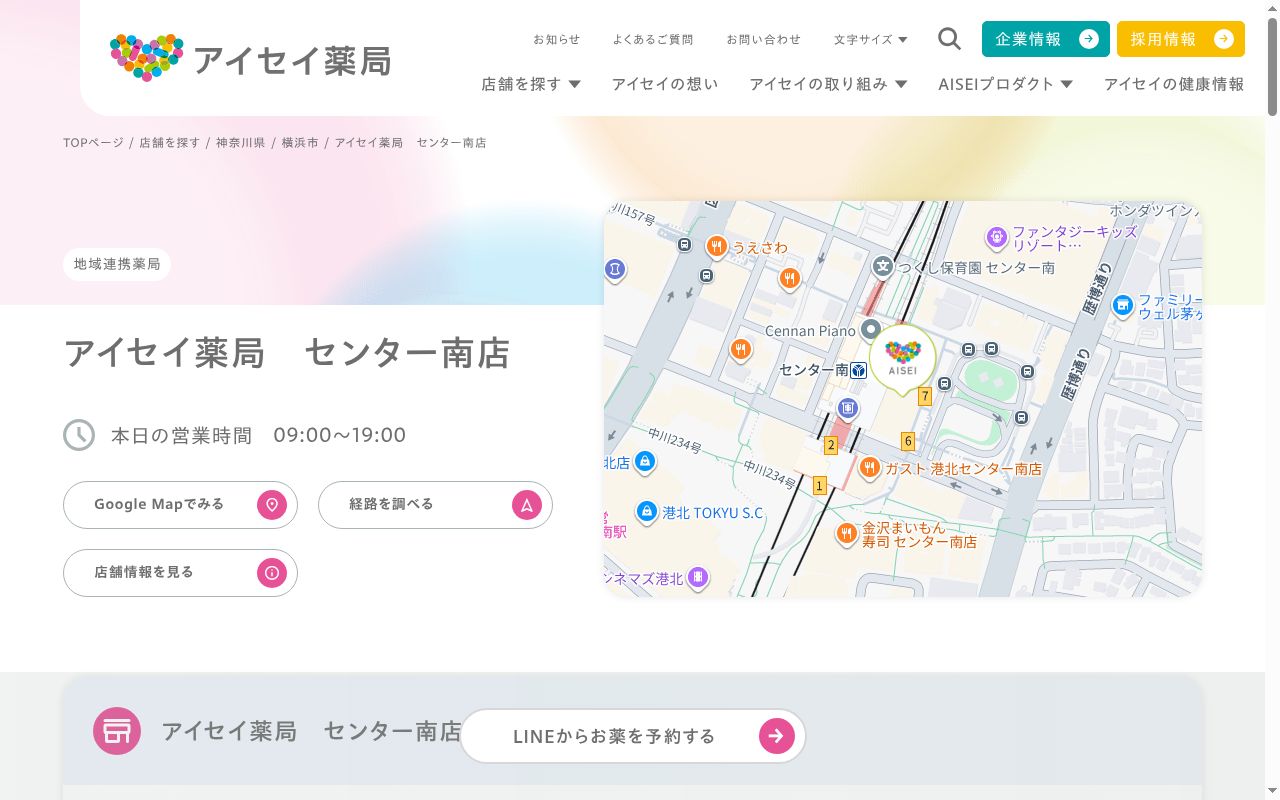Expand the AISEIプロダクト menu
Image resolution: width=1280 pixels, height=800 pixels.
1005,84
